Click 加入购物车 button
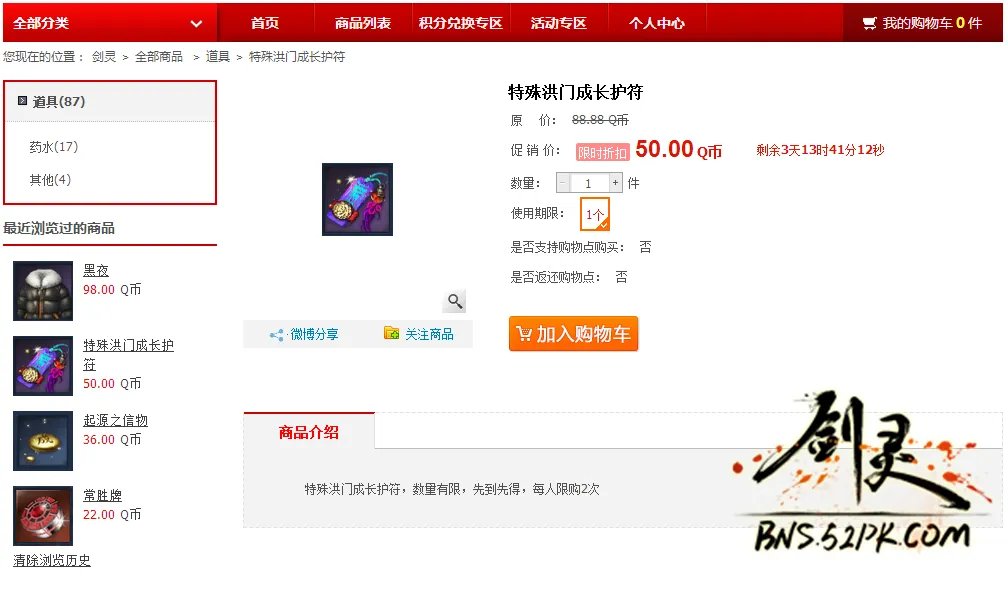The image size is (1008, 597). tap(573, 334)
